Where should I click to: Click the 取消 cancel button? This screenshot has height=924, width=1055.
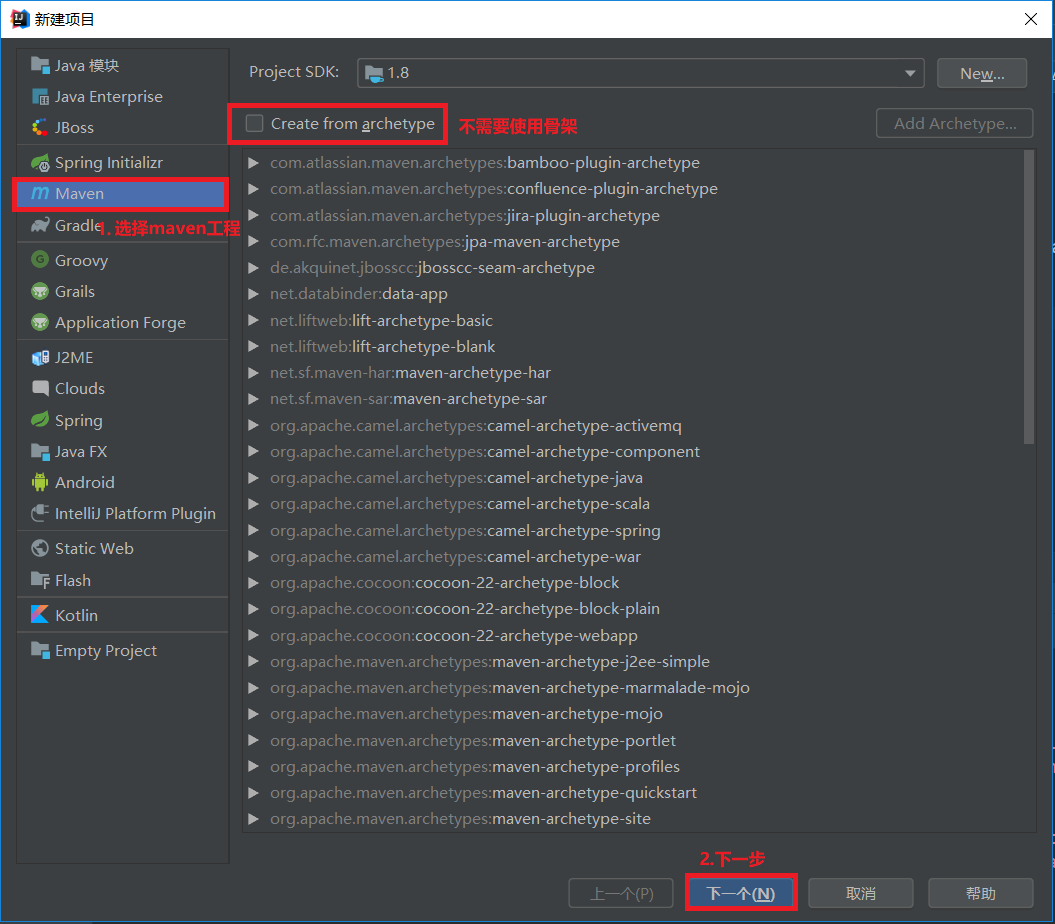point(861,893)
